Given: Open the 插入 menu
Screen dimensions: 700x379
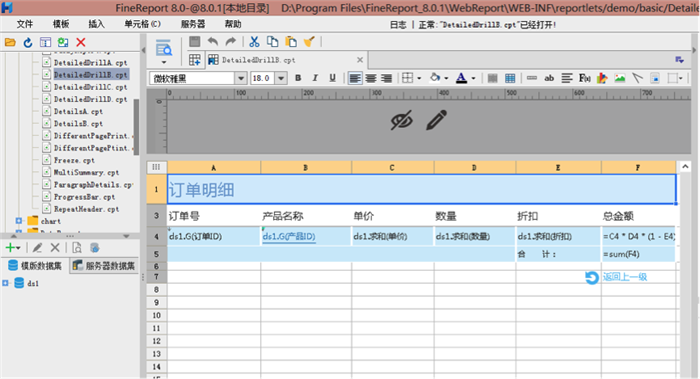Looking at the screenshot, I should (x=96, y=24).
